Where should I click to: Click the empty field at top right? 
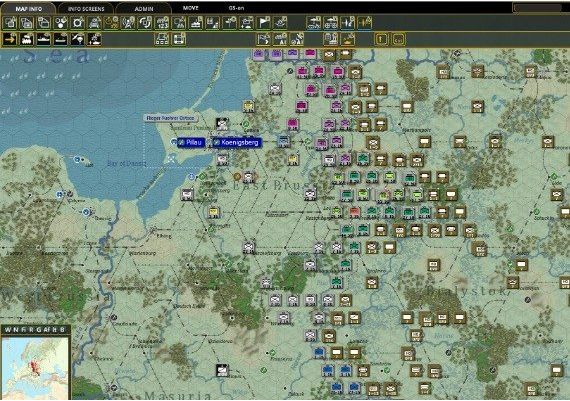point(538,8)
